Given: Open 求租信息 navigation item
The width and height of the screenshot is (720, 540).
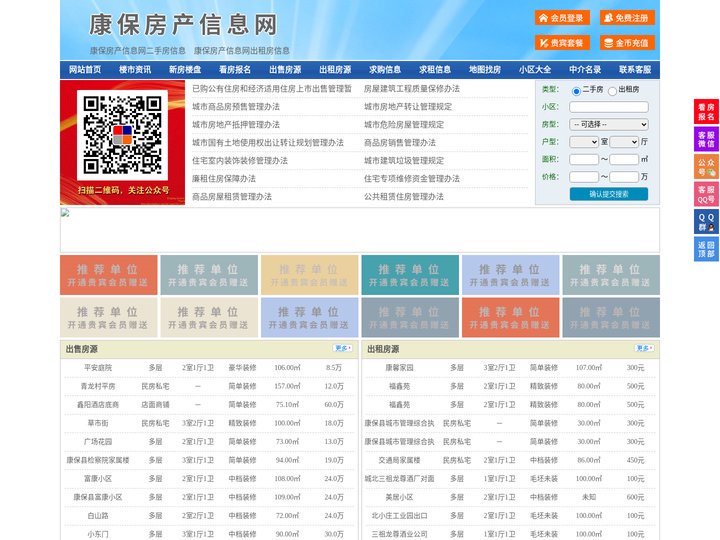Looking at the screenshot, I should [435, 70].
